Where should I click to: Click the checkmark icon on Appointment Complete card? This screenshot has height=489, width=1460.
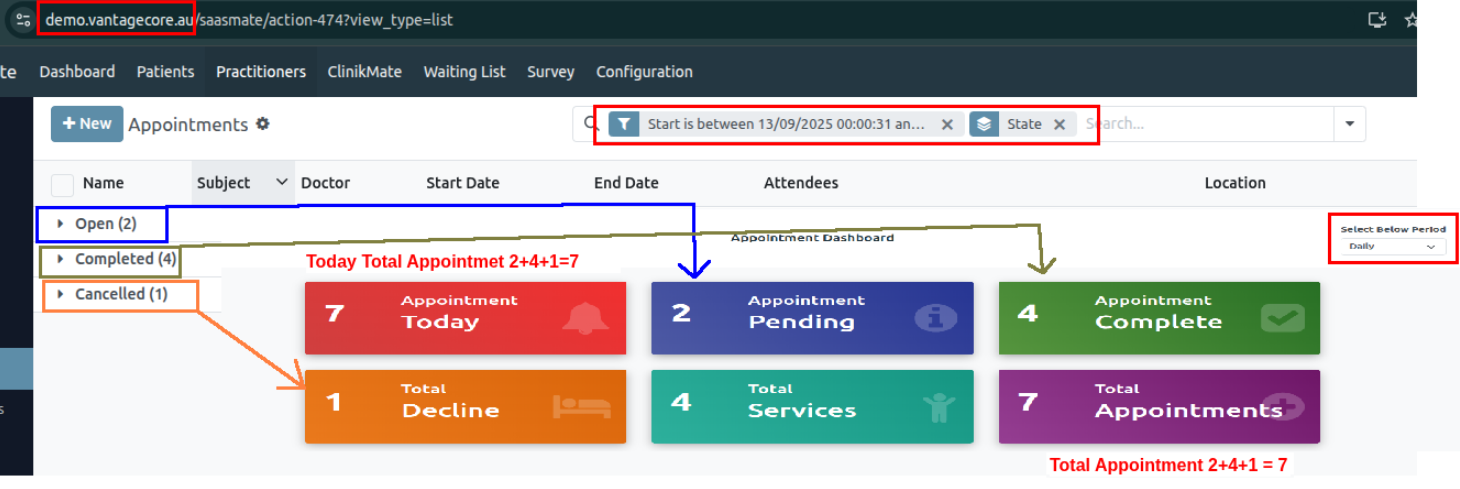click(x=1282, y=317)
